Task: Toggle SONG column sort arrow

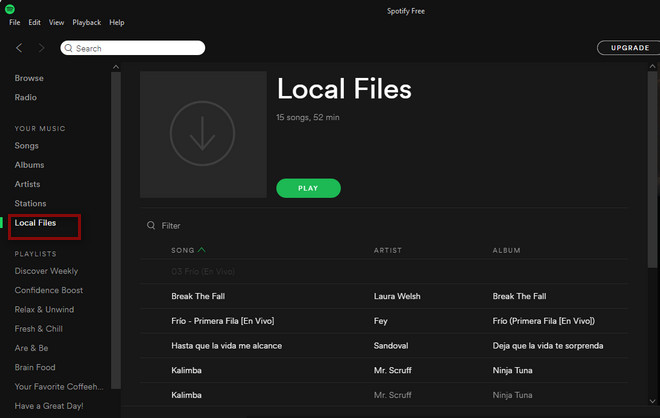Action: [202, 250]
